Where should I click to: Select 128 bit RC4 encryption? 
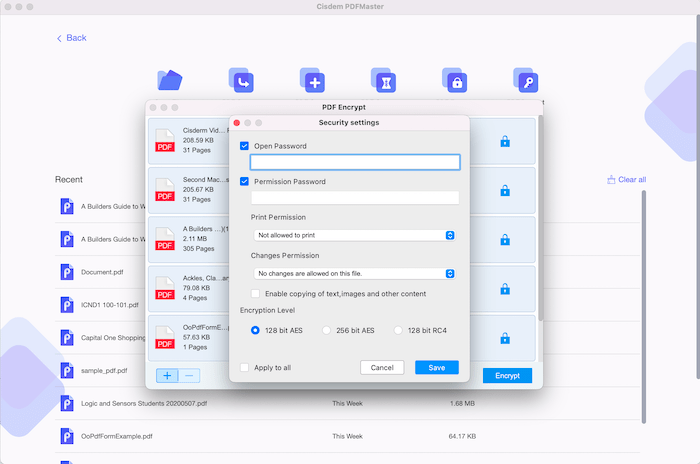click(398, 330)
